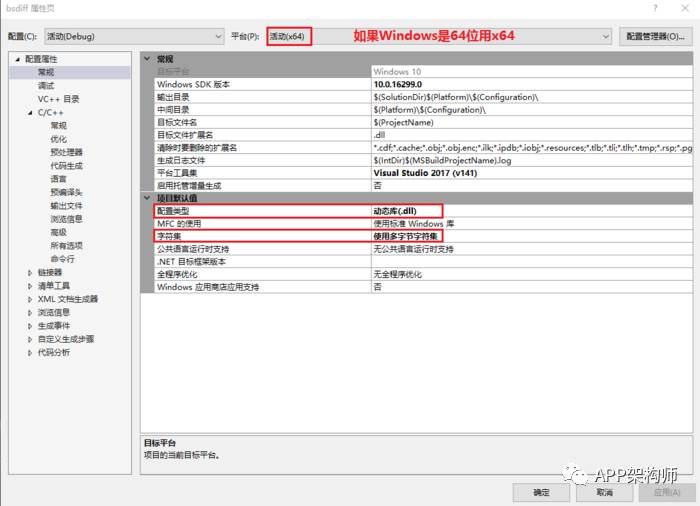700x506 pixels.
Task: Select 输出文件 tree item
Action: tap(66, 205)
